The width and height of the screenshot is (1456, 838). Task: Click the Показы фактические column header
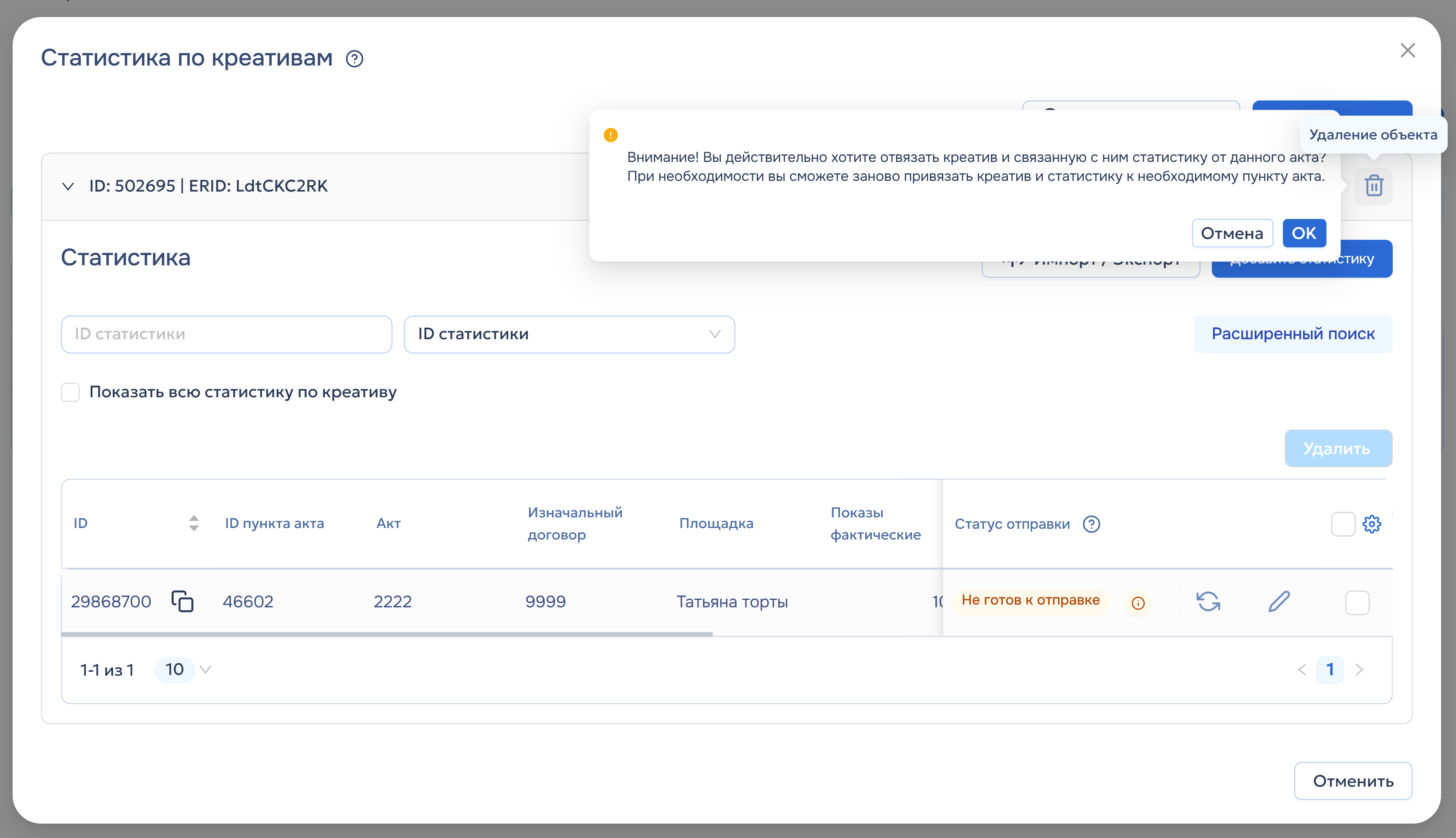(875, 524)
